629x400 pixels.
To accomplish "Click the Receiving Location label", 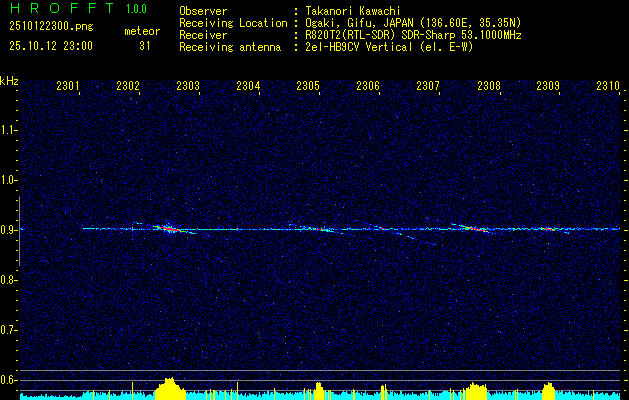I will pyautogui.click(x=233, y=23).
